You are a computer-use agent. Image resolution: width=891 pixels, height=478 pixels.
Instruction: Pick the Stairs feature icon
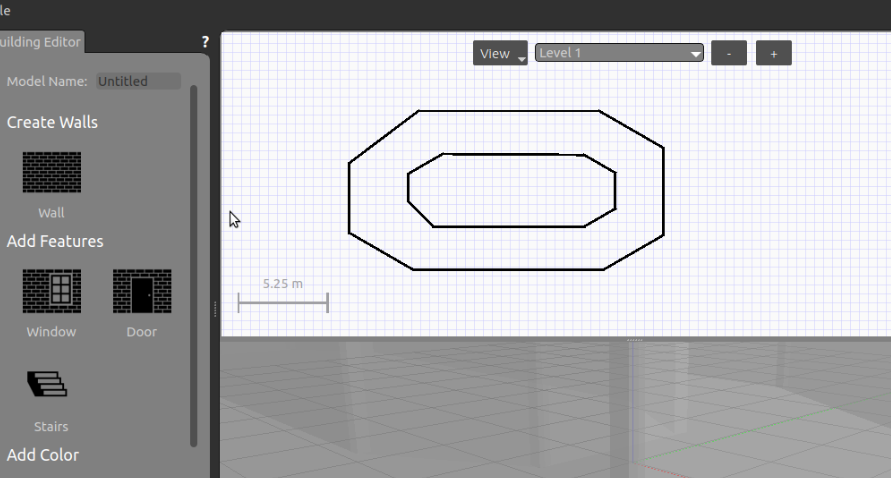click(x=47, y=384)
